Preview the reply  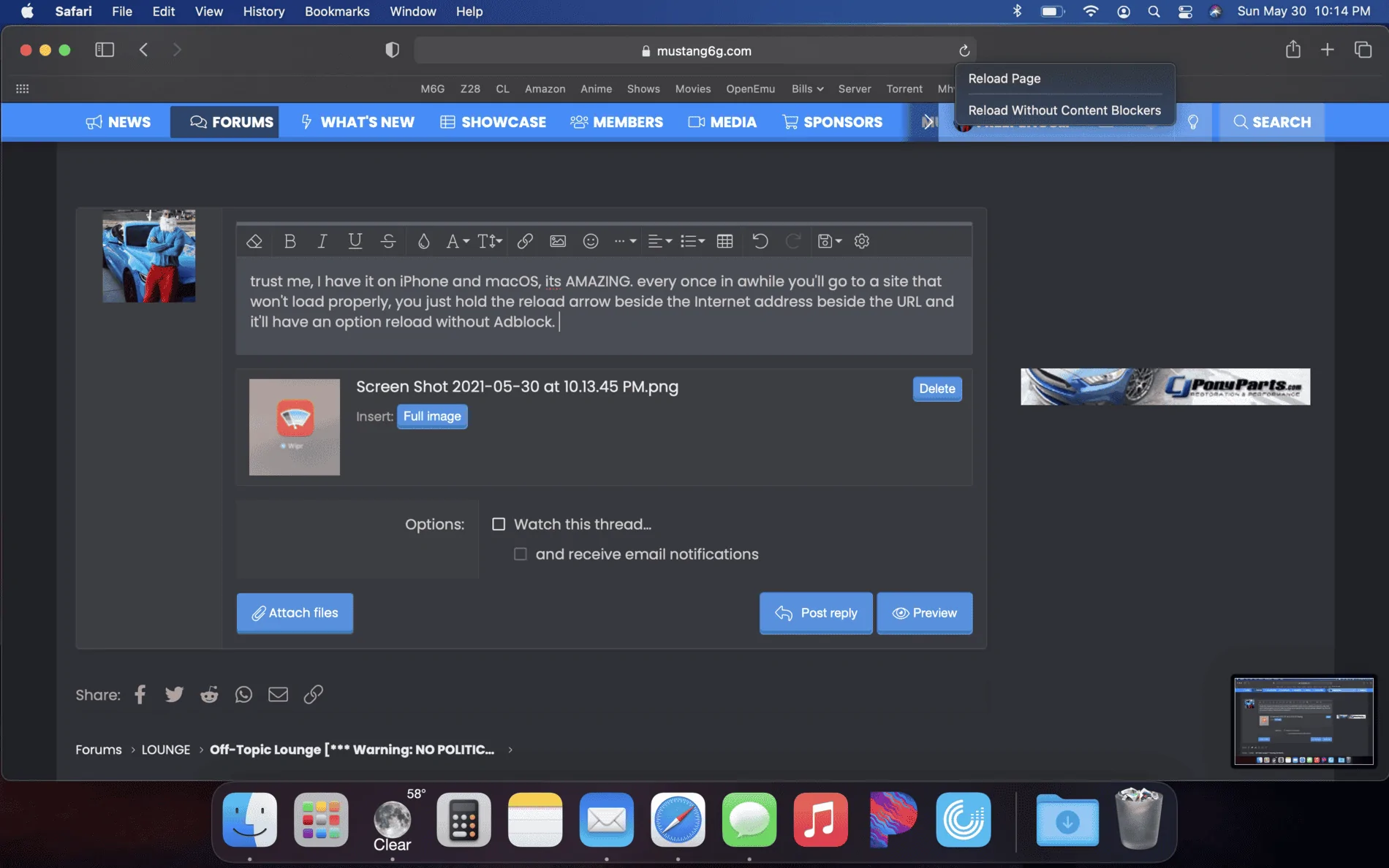[x=925, y=613]
